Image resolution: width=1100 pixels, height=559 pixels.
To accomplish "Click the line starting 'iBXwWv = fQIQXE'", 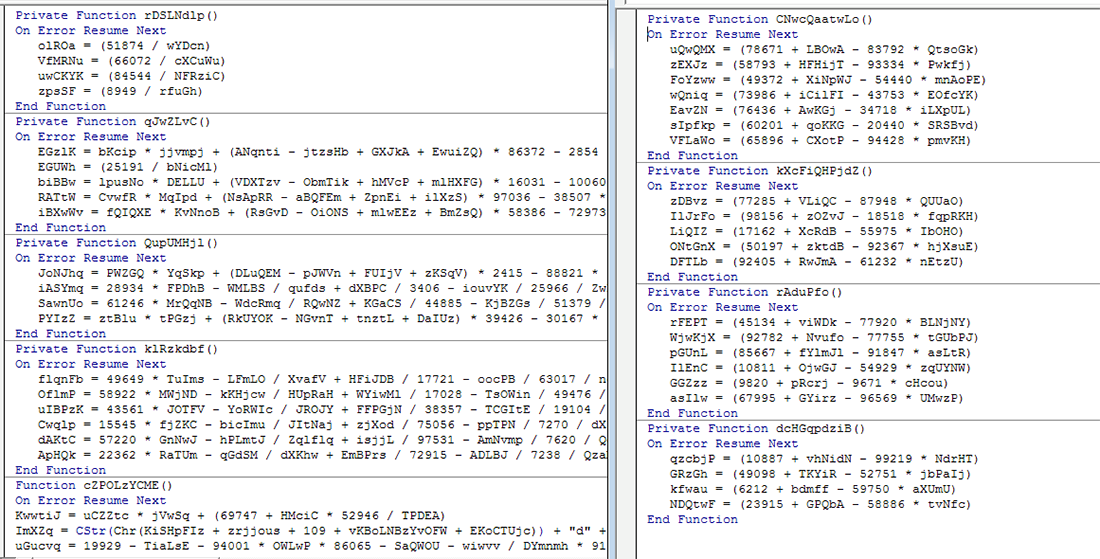I will pyautogui.click(x=322, y=213).
